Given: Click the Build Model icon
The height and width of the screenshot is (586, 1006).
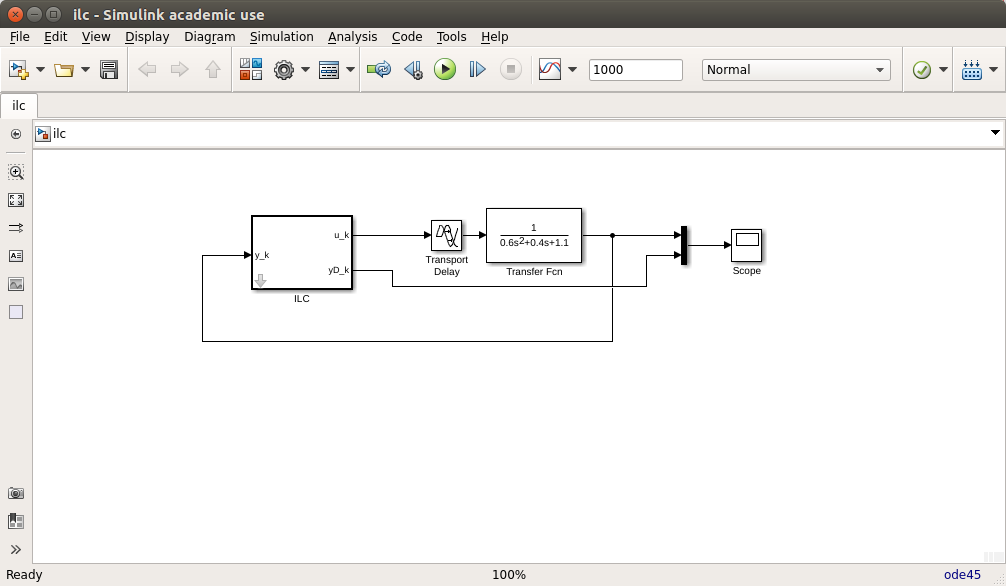Looking at the screenshot, I should coord(972,69).
